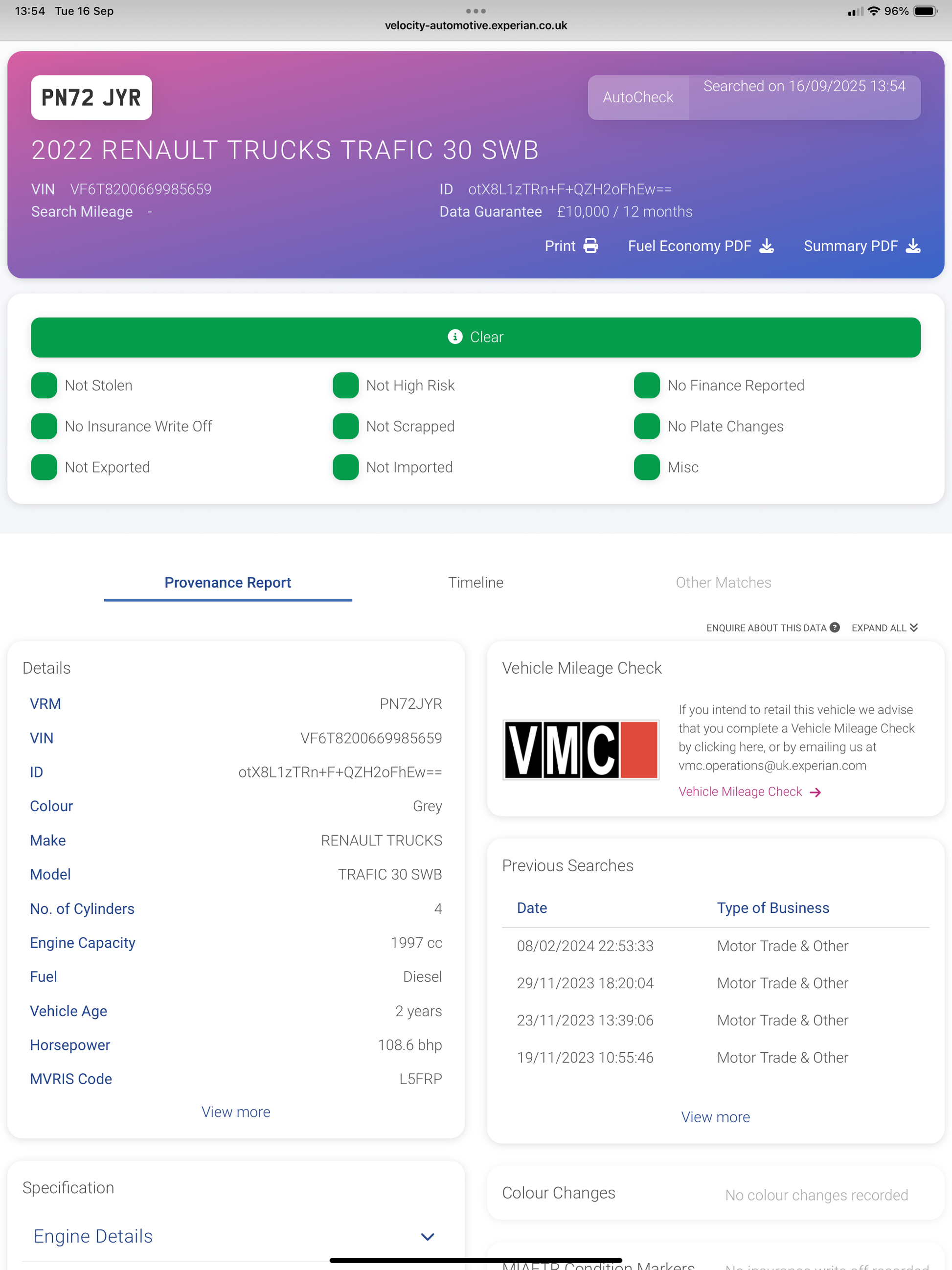Click View more under Previous Searches
The height and width of the screenshot is (1270, 952).
point(715,1117)
